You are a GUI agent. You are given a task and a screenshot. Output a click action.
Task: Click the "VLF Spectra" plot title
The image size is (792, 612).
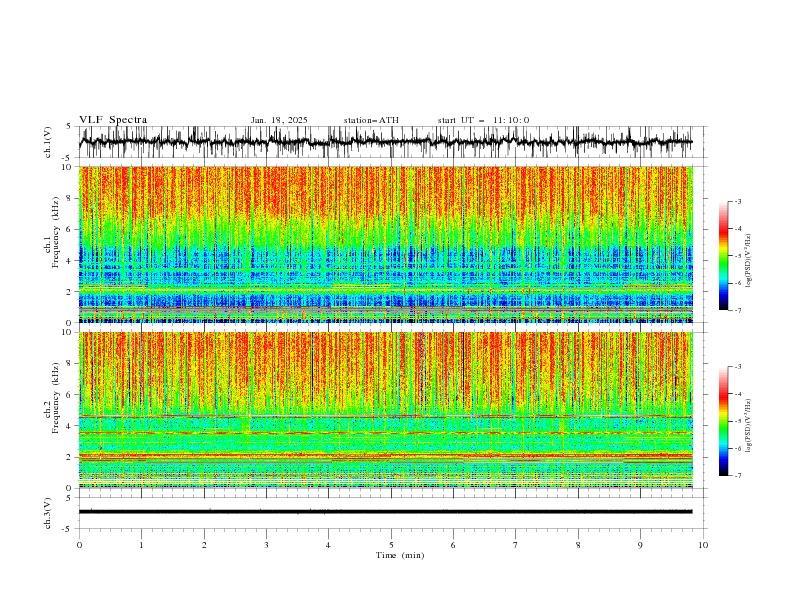[113, 120]
